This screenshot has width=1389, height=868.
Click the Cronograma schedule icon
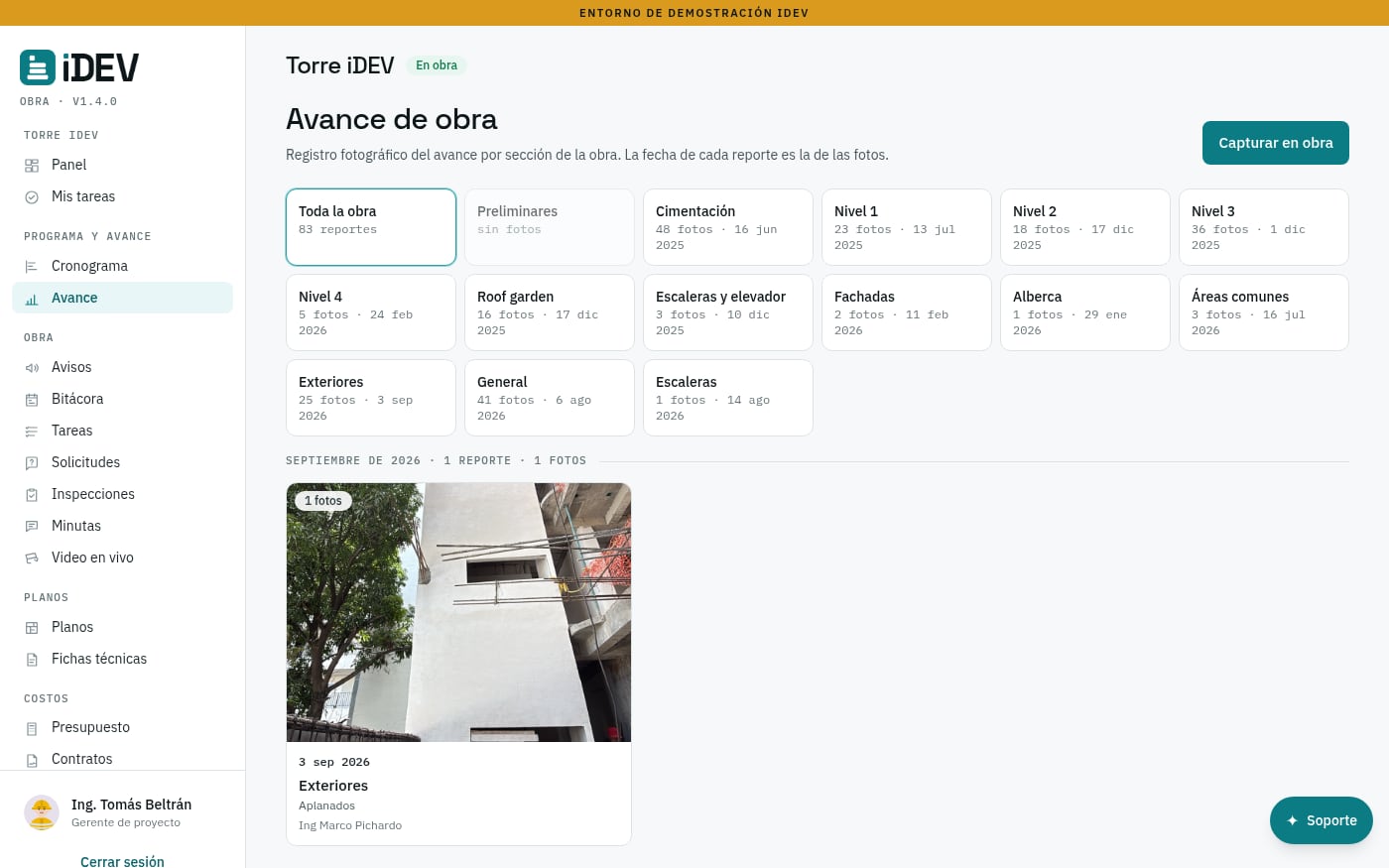point(32,267)
